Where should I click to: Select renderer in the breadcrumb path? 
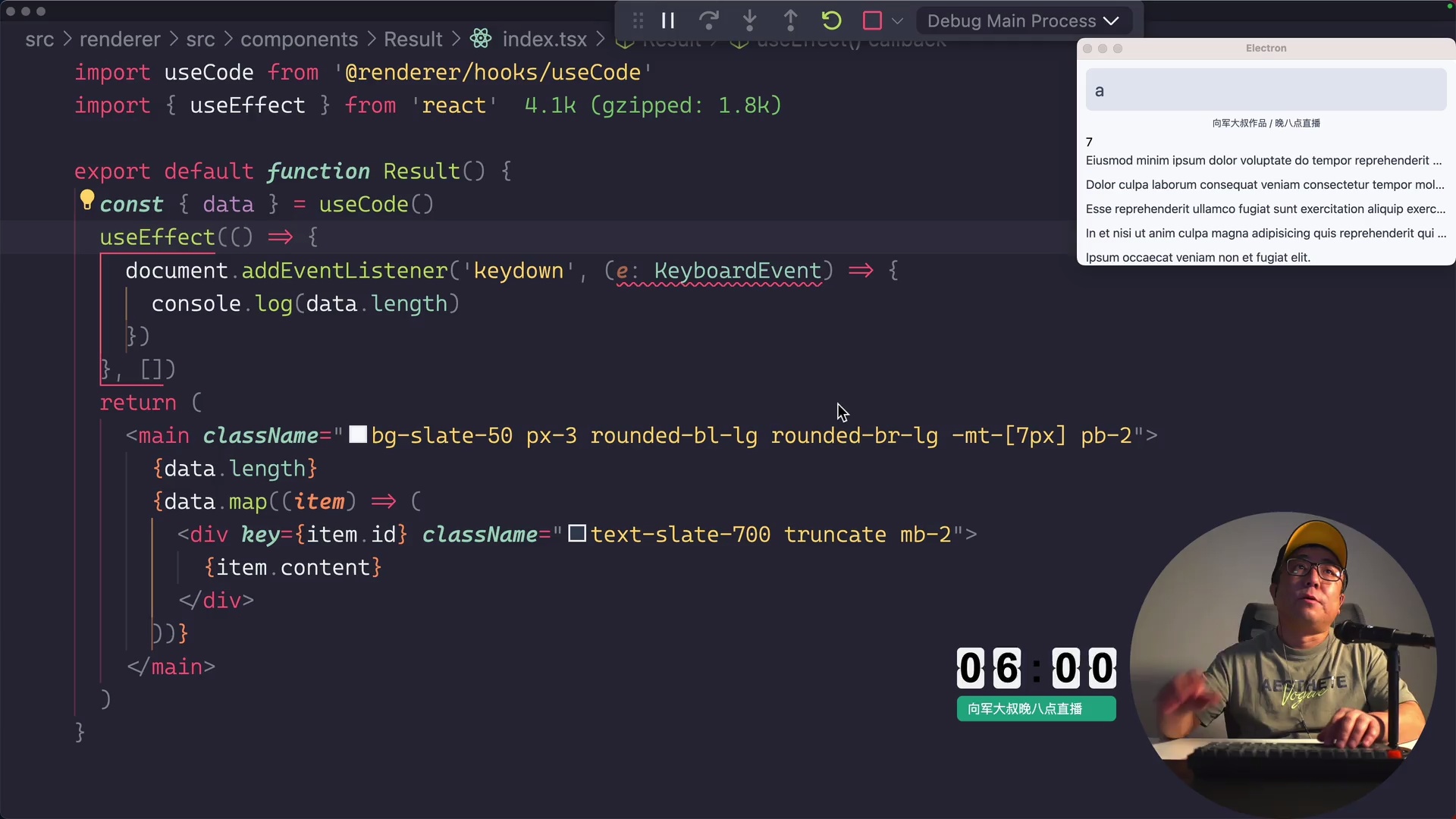click(120, 39)
